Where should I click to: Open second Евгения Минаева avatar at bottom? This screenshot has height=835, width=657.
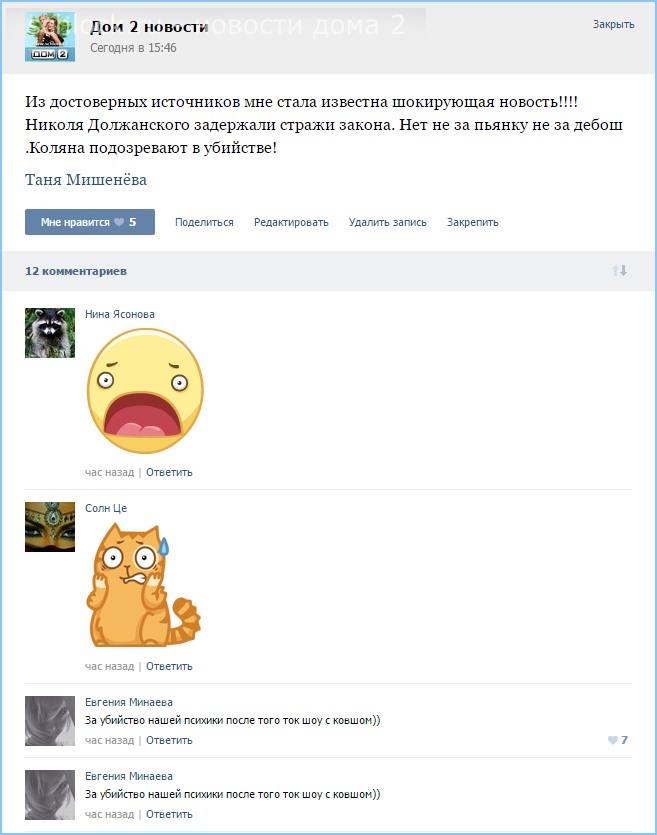coord(50,795)
